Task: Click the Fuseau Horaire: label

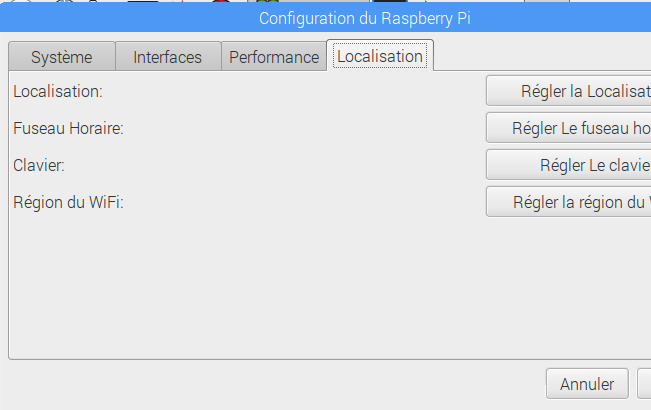Action: [x=69, y=128]
